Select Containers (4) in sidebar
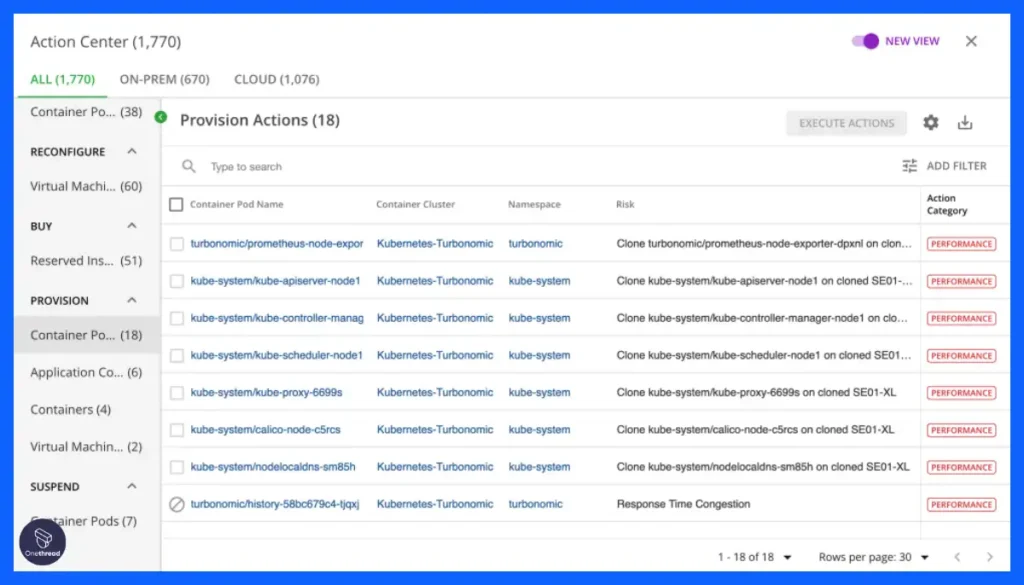This screenshot has width=1024, height=585. pyautogui.click(x=71, y=409)
